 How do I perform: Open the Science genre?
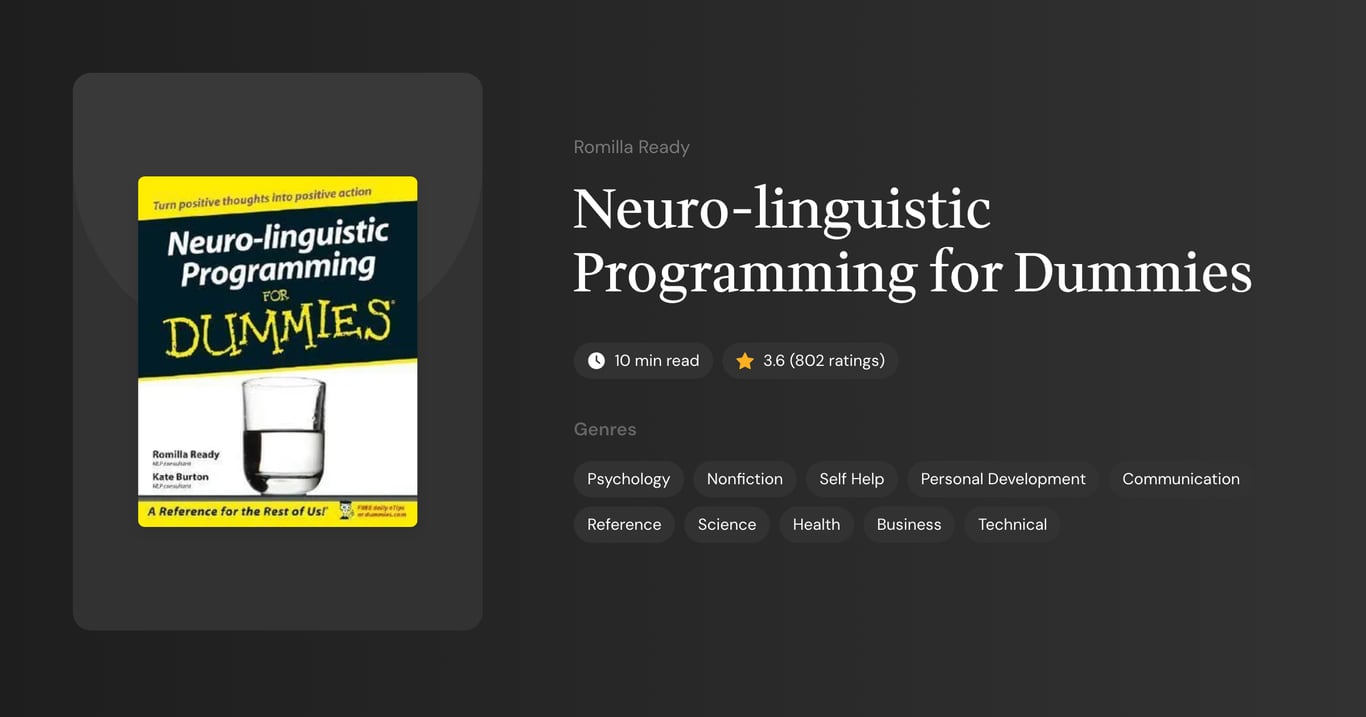coord(726,524)
